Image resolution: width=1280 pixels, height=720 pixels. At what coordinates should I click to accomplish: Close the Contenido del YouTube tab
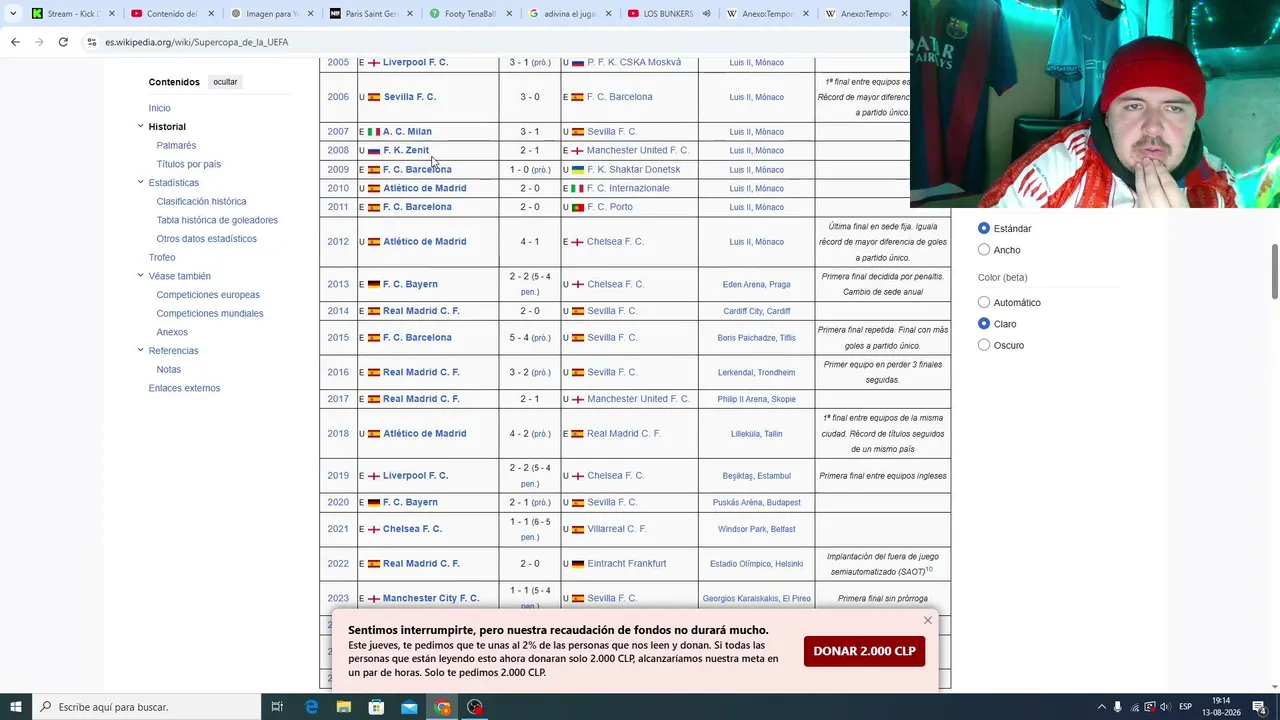point(211,14)
